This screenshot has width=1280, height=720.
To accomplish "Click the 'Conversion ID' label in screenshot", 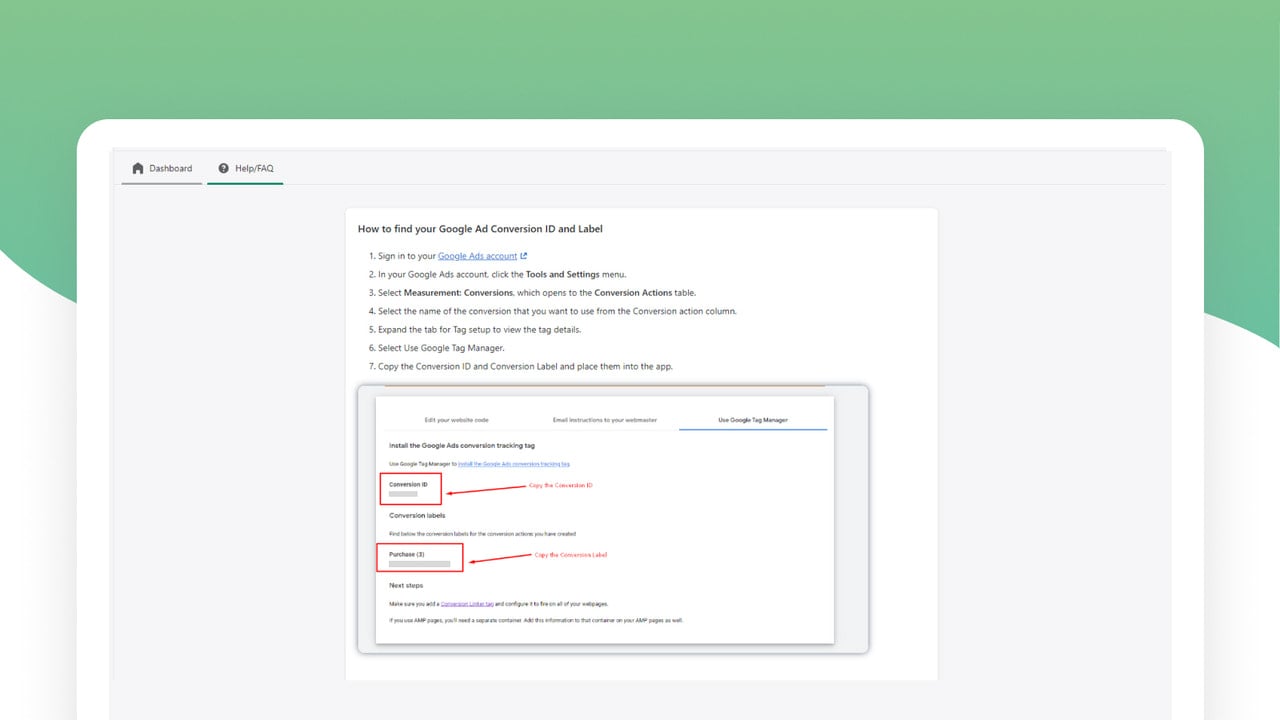I will [x=408, y=484].
